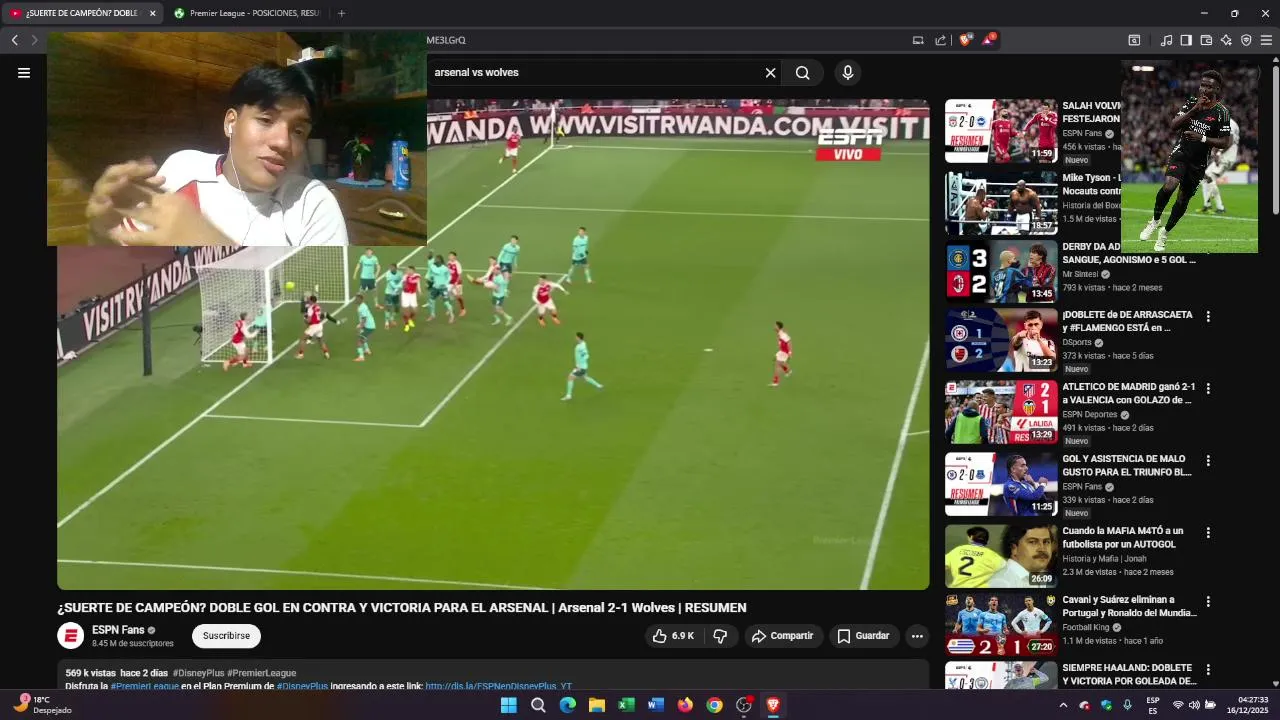Click the #PremierLeague hashtag above description
This screenshot has height=720, width=1280.
[262, 673]
